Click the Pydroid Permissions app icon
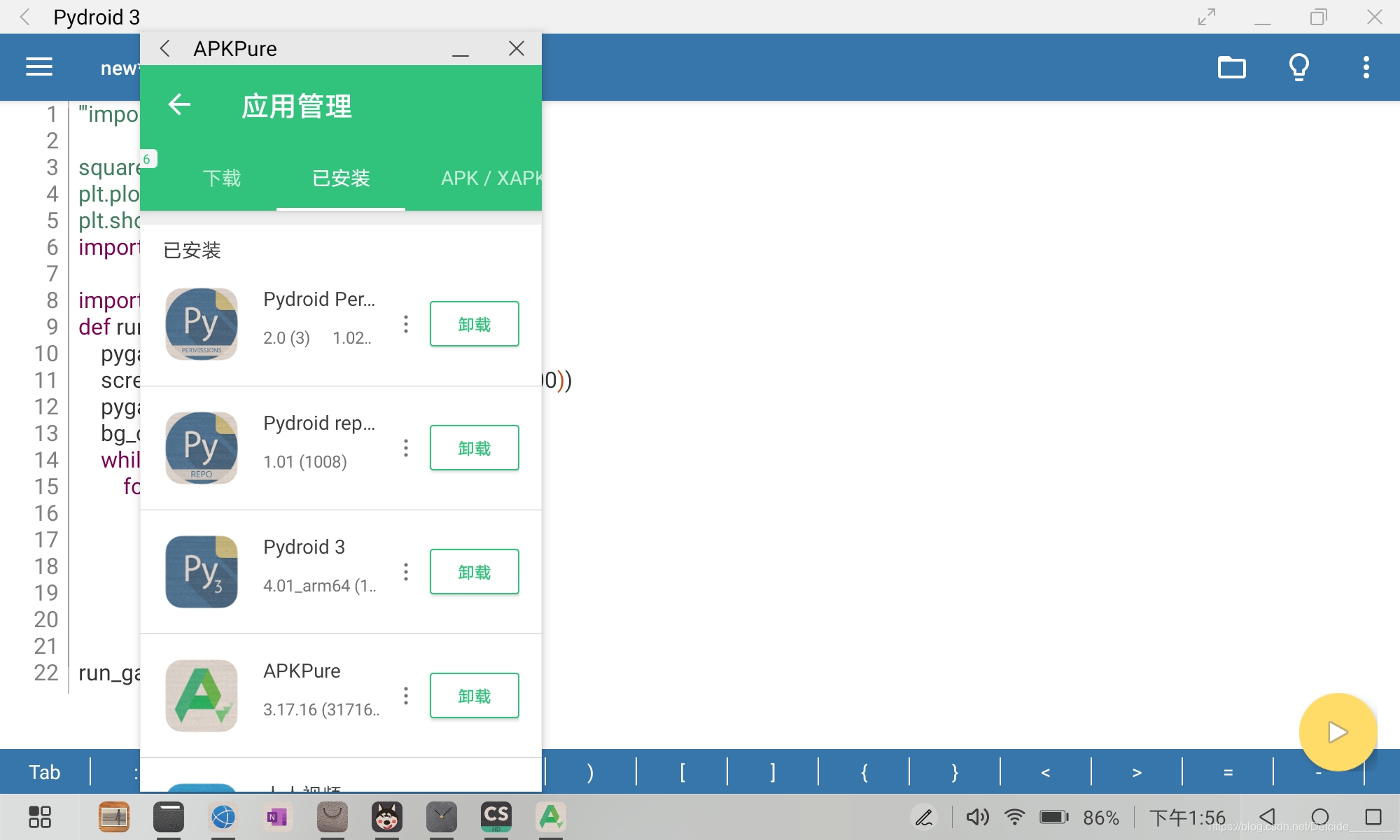Image resolution: width=1400 pixels, height=840 pixels. pos(202,324)
